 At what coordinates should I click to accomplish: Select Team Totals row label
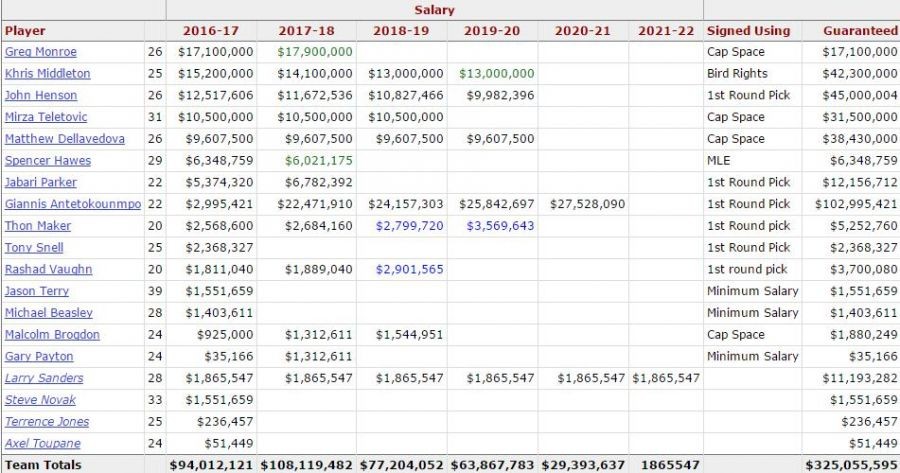[x=43, y=465]
